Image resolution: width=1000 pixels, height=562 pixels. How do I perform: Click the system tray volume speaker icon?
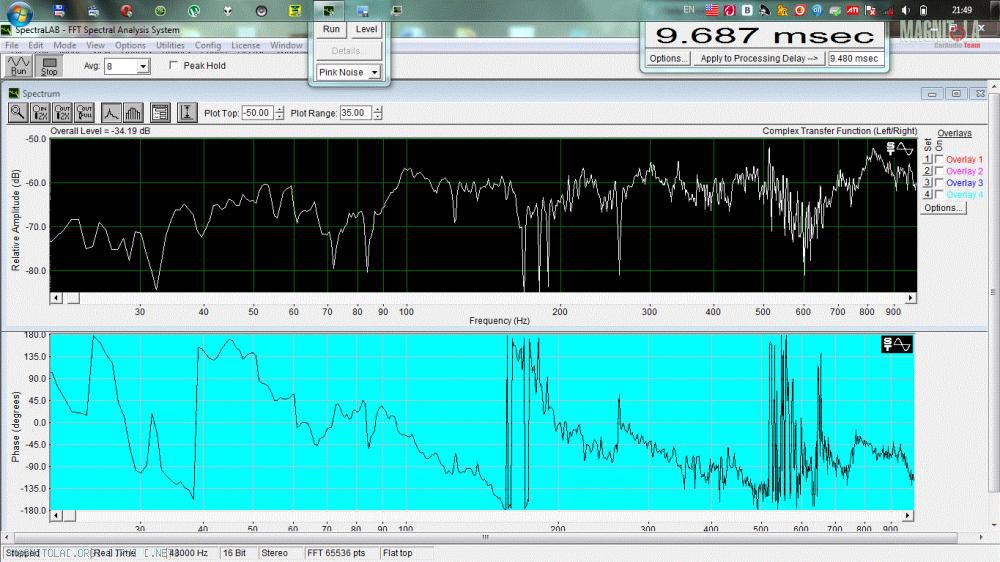906,10
